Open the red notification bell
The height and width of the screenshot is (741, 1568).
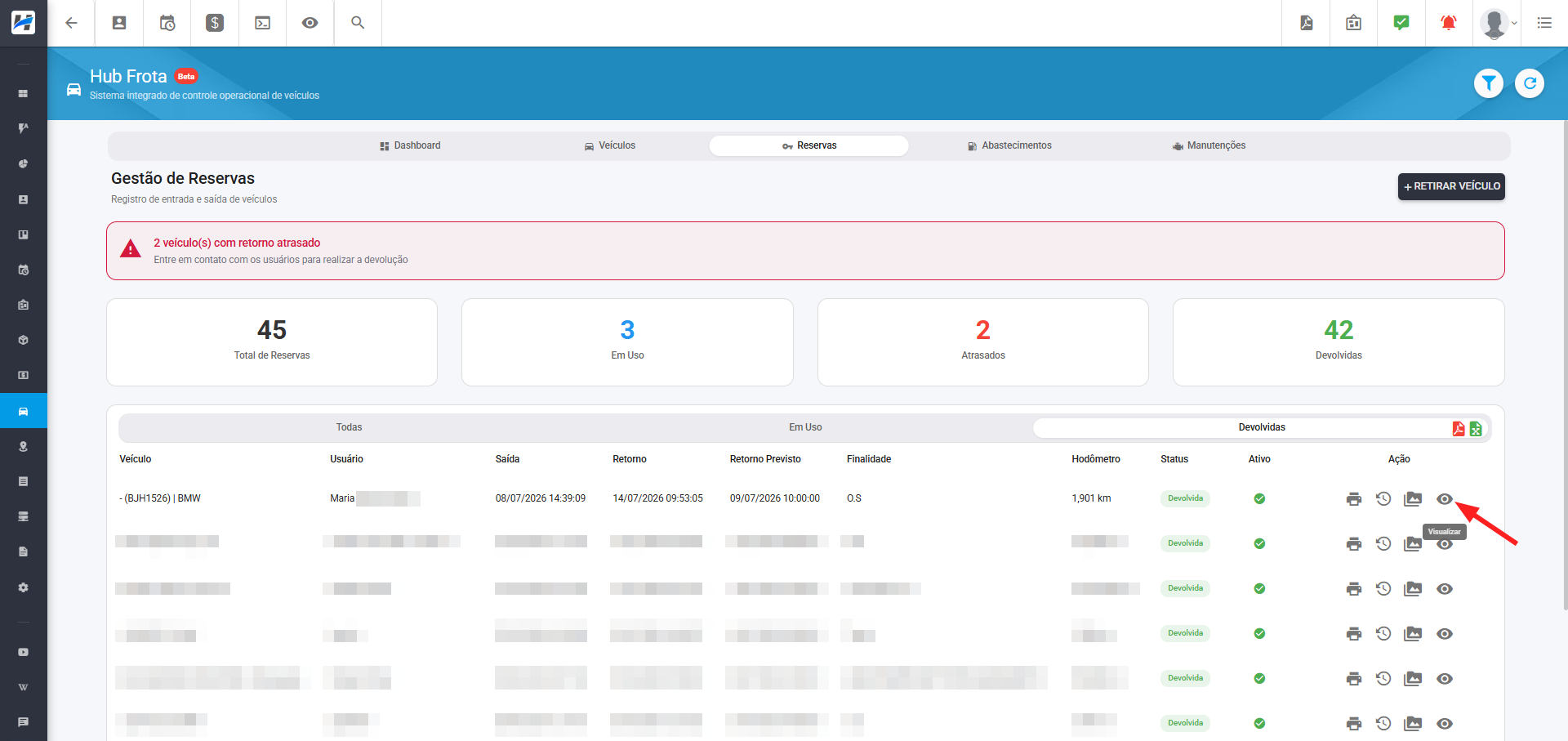pos(1449,23)
